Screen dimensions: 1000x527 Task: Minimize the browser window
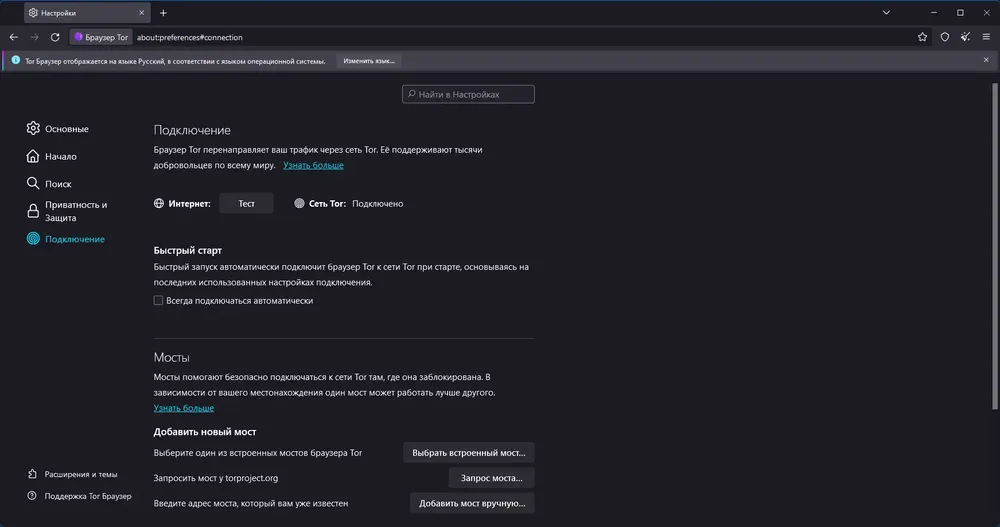point(934,13)
